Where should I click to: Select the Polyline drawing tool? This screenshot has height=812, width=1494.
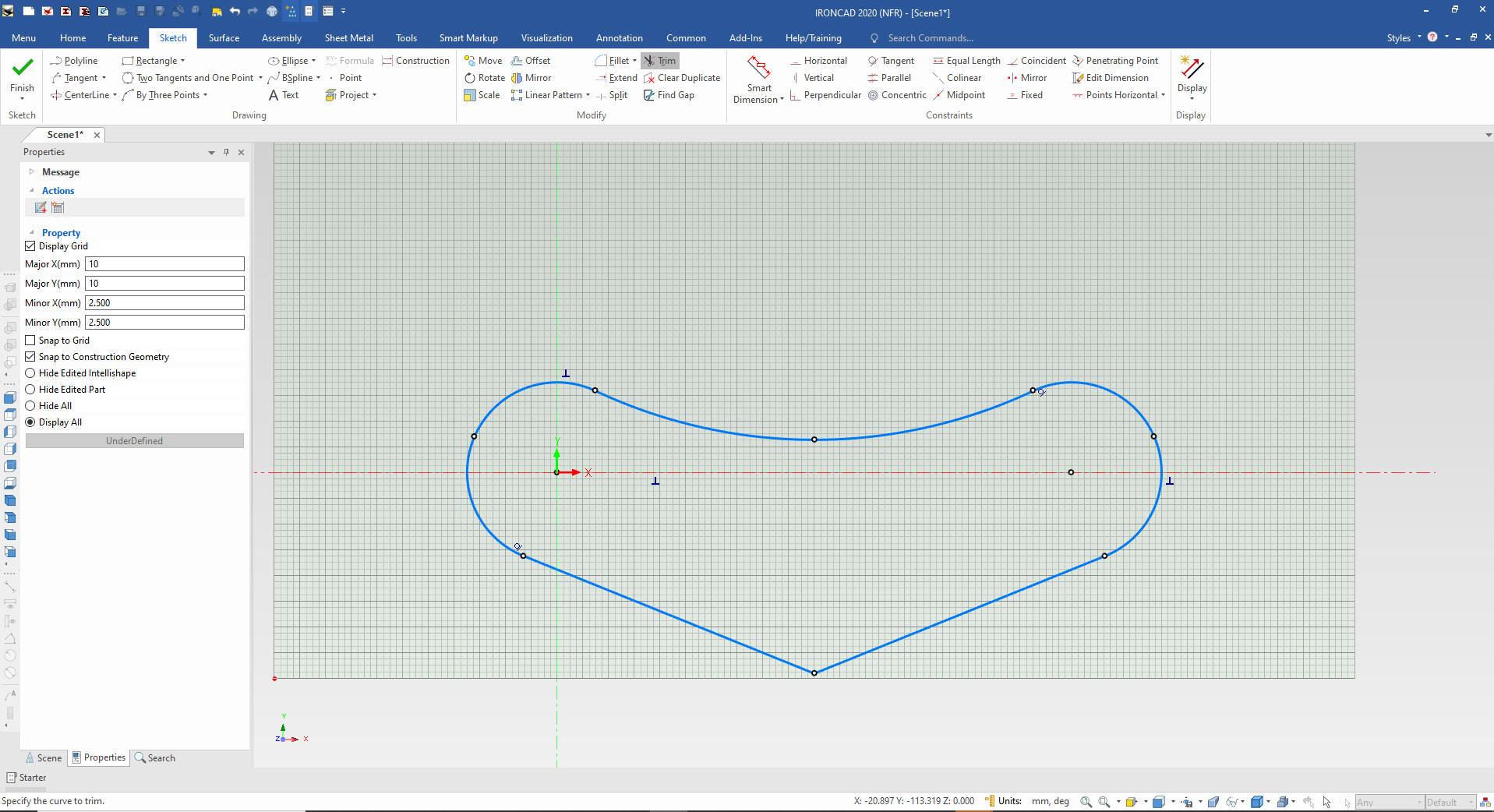tap(74, 61)
